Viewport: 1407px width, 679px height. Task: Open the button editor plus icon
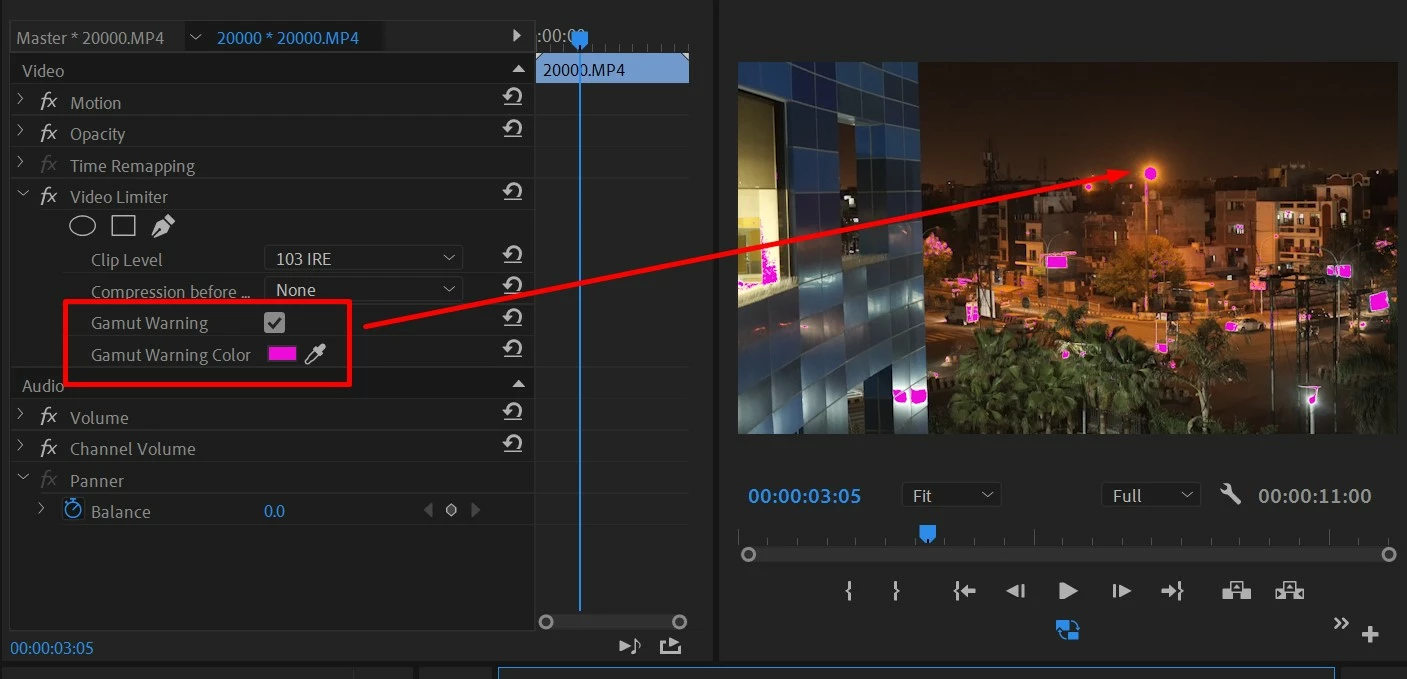(1370, 634)
